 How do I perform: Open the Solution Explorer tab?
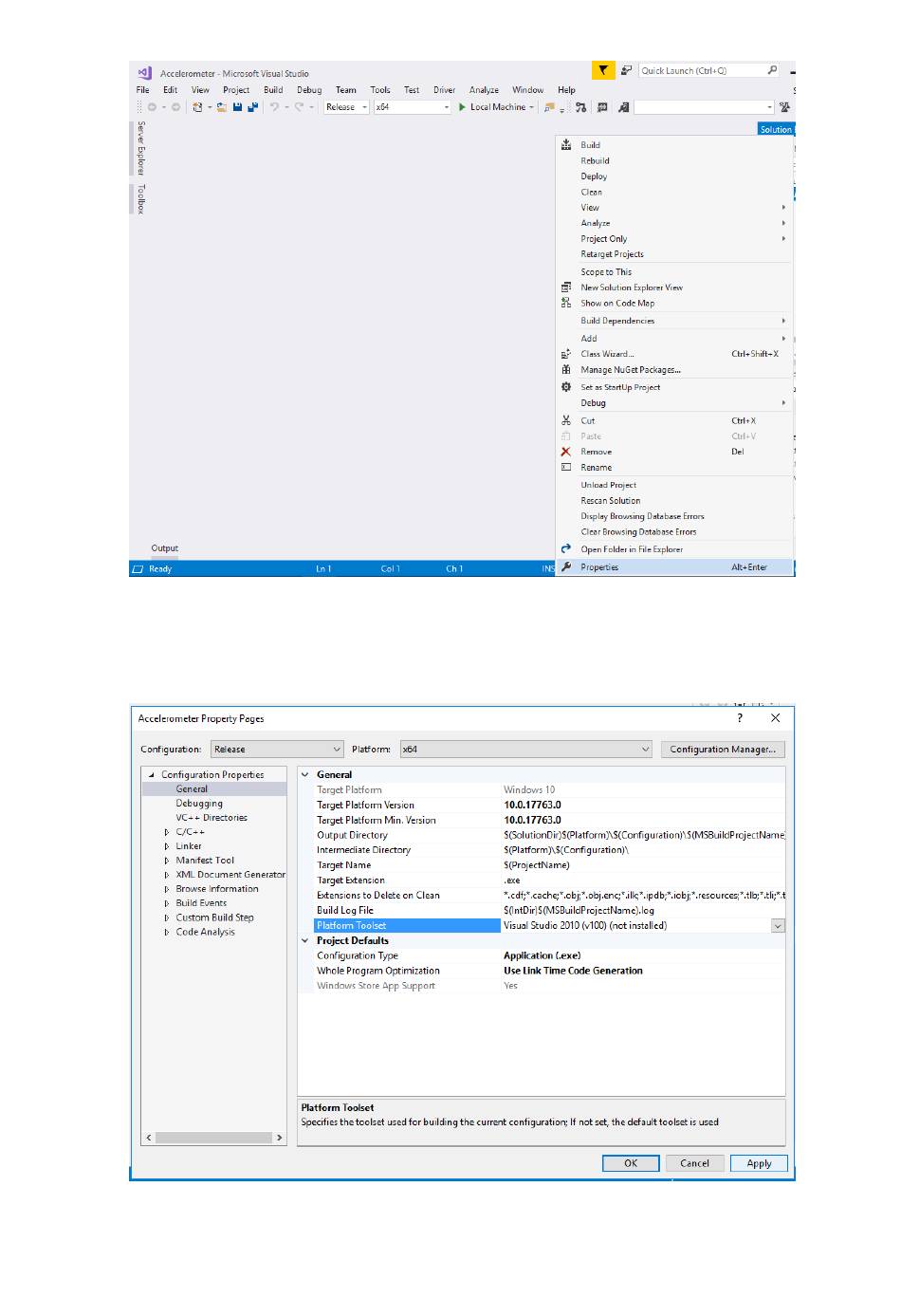pyautogui.click(x=776, y=129)
